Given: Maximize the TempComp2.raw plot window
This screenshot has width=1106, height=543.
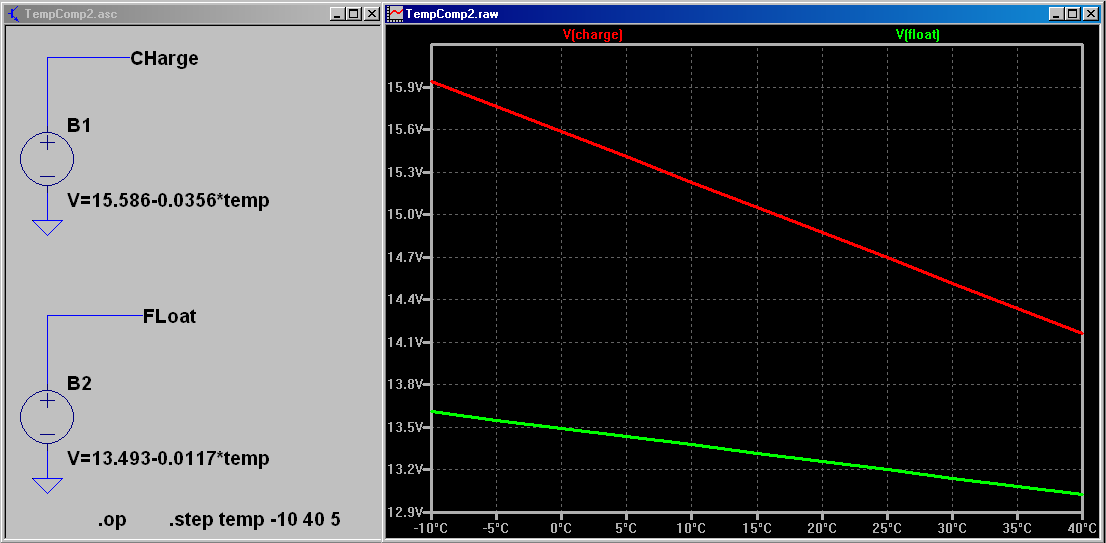Looking at the screenshot, I should (1072, 13).
